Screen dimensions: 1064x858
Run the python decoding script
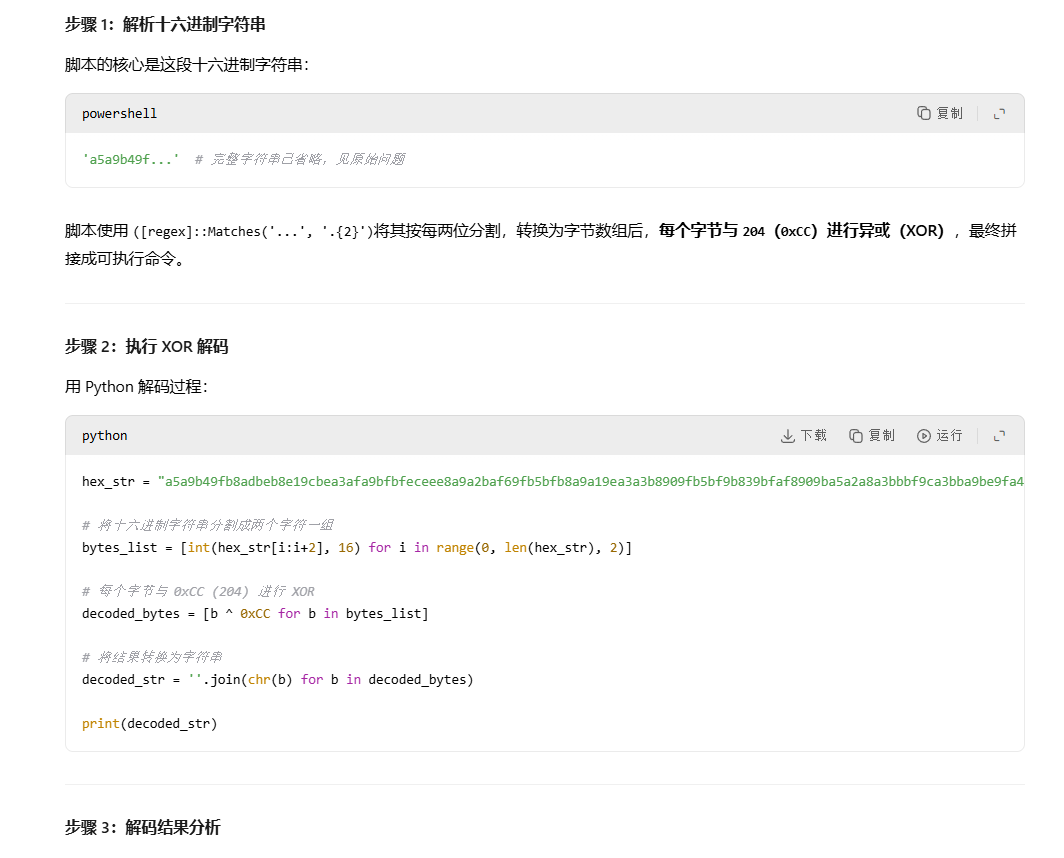(940, 436)
